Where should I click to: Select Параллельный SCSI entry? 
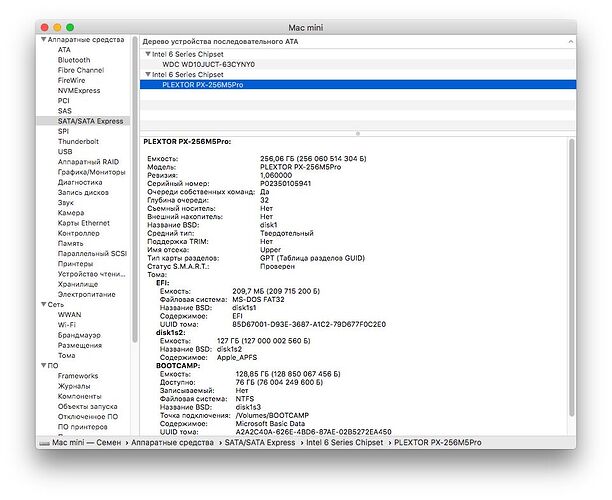(x=92, y=253)
